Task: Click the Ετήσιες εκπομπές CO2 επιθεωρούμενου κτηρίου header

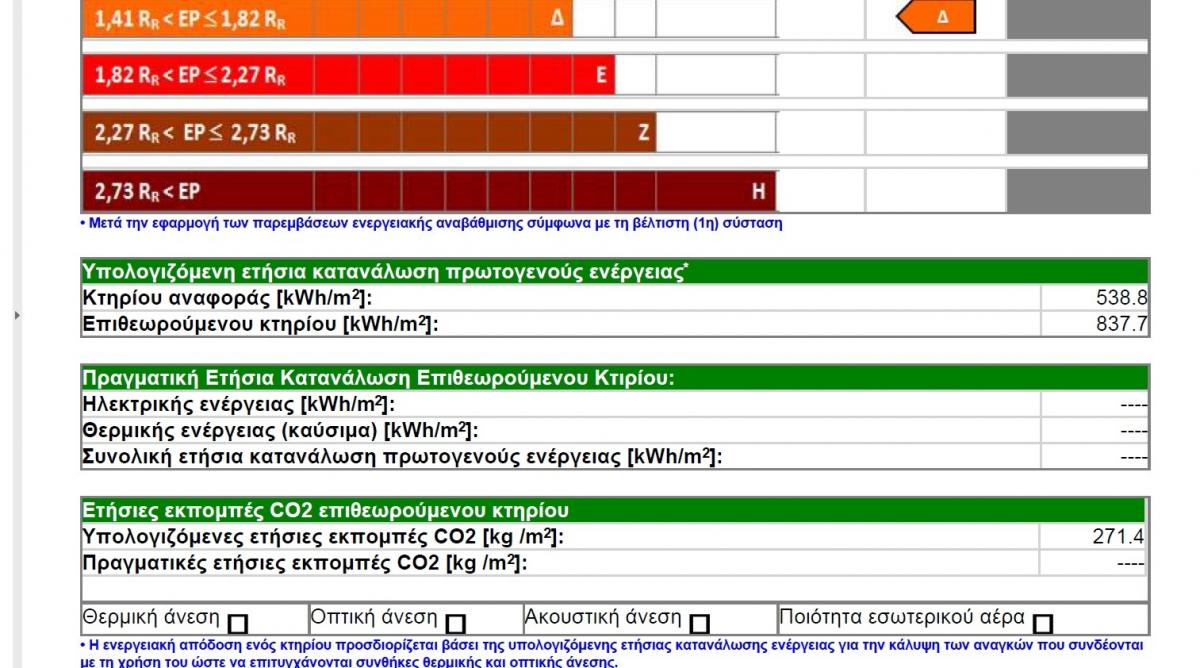Action: 613,510
